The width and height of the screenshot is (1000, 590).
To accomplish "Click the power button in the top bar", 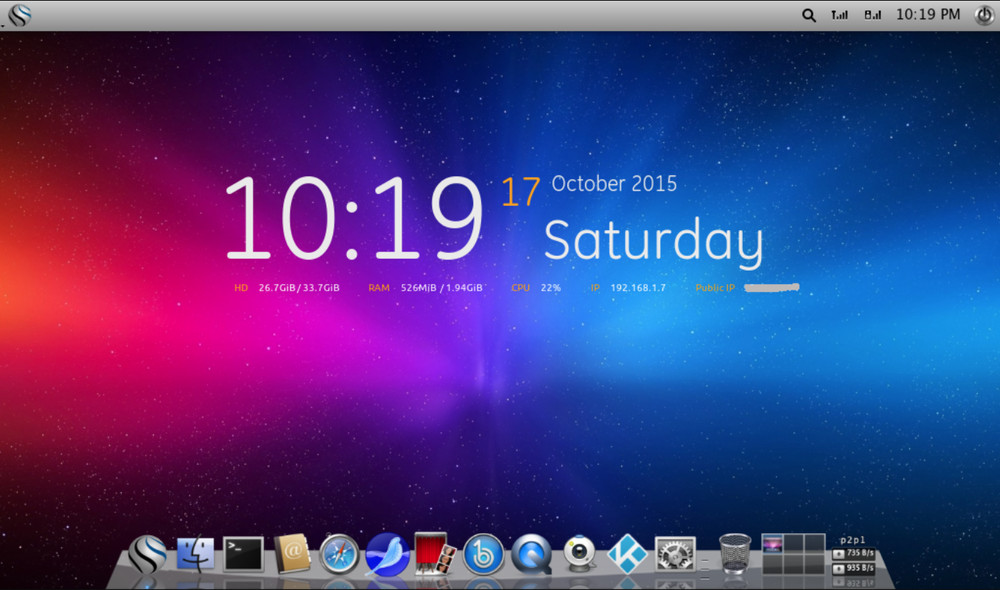I will pos(983,14).
